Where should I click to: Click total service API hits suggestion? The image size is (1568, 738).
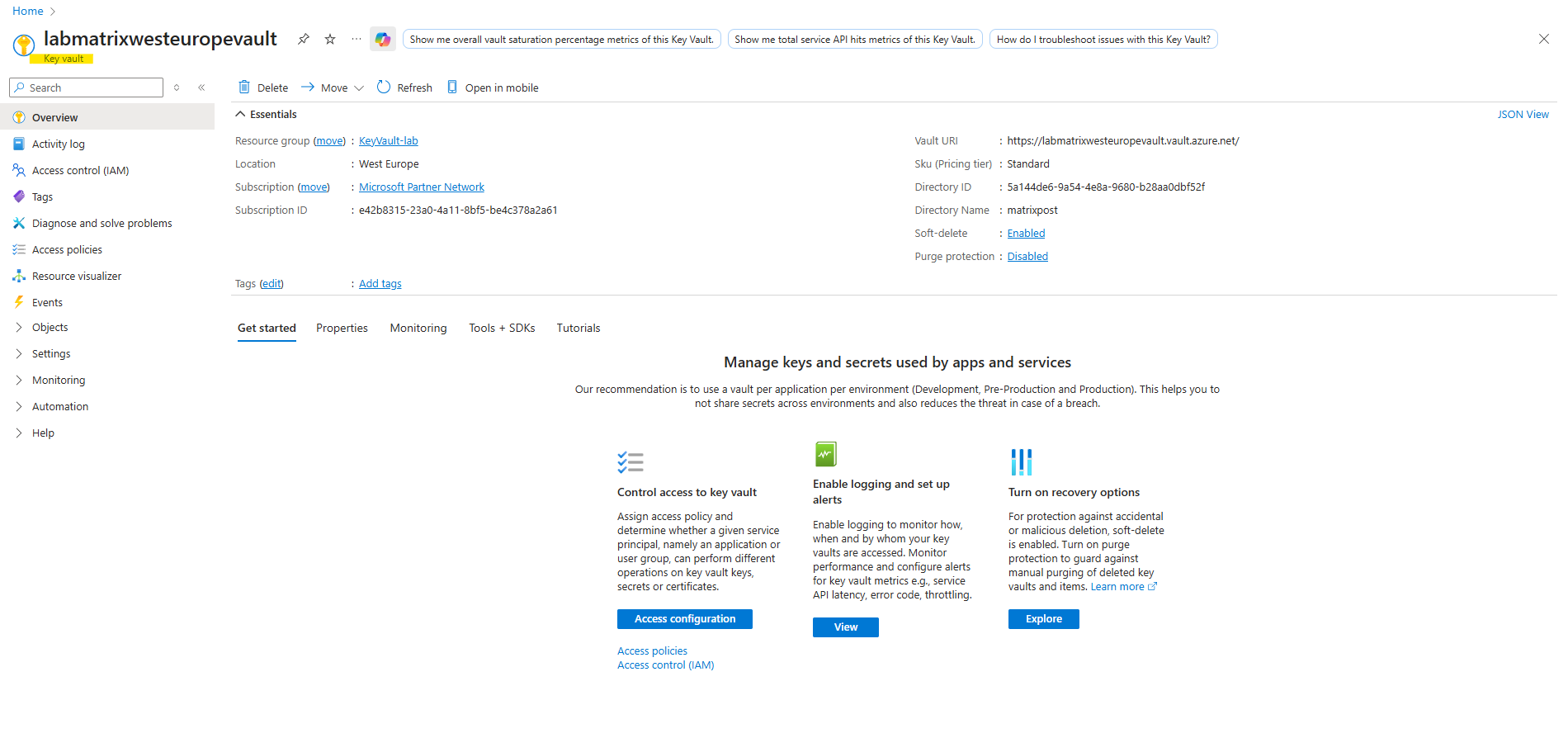coord(855,39)
